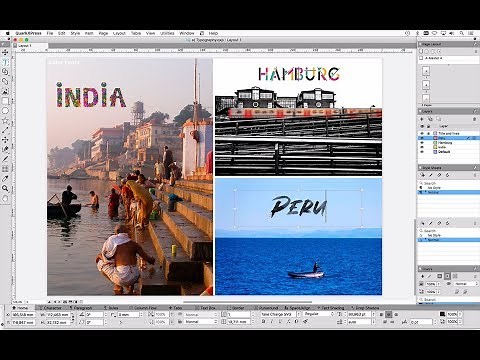Screen dimensions: 480x360
Task: Click edit style sheet pencil icon
Action: pos(431,175)
